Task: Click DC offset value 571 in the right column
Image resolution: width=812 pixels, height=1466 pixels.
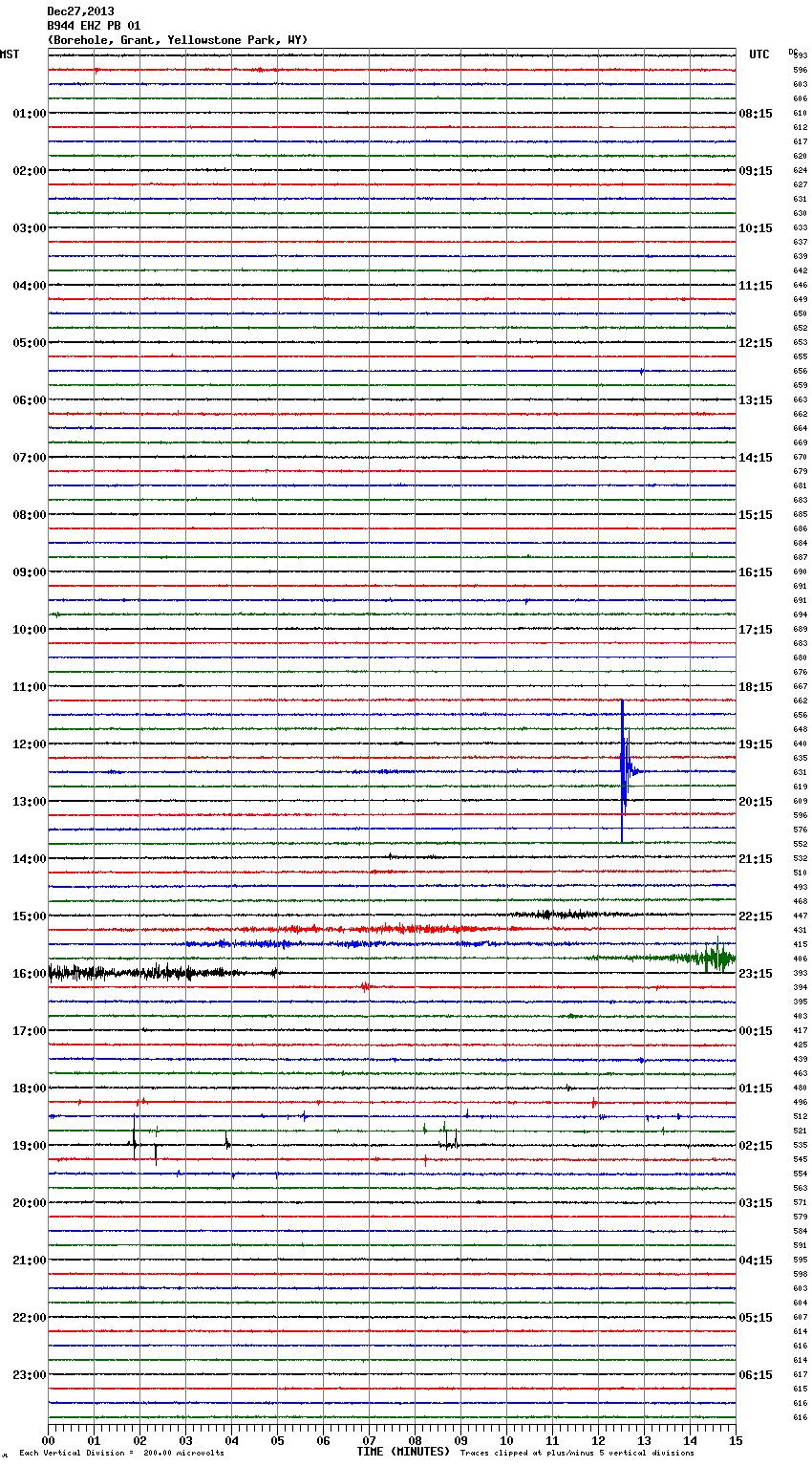Action: coord(800,1202)
